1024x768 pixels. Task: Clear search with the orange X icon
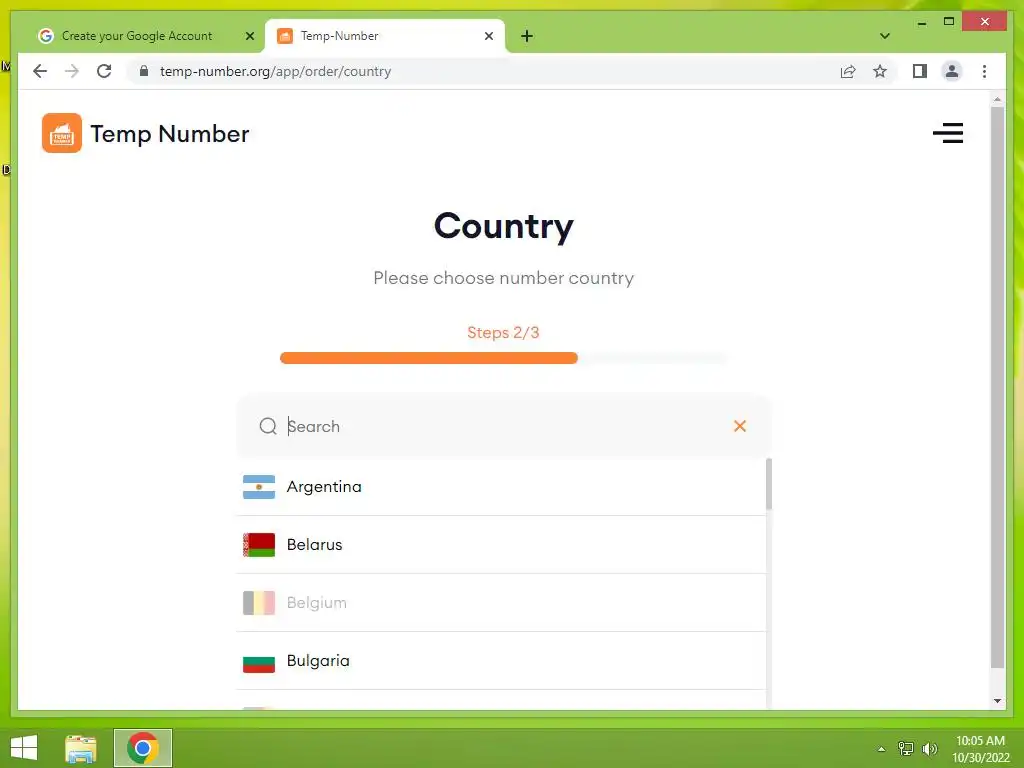pyautogui.click(x=739, y=426)
